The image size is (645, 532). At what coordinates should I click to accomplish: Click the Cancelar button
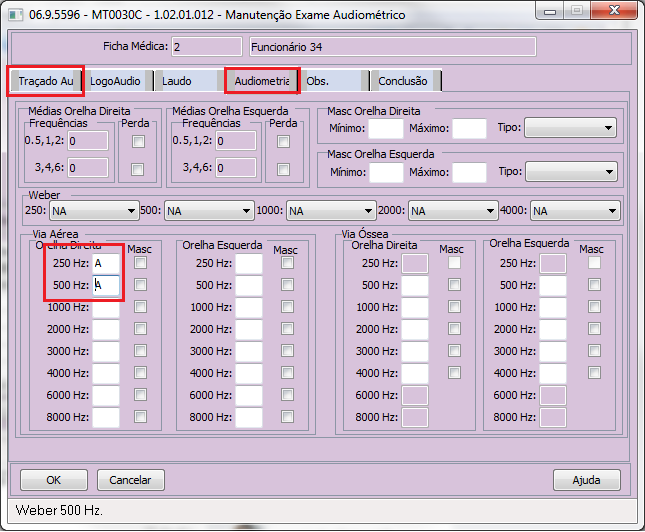coord(130,480)
